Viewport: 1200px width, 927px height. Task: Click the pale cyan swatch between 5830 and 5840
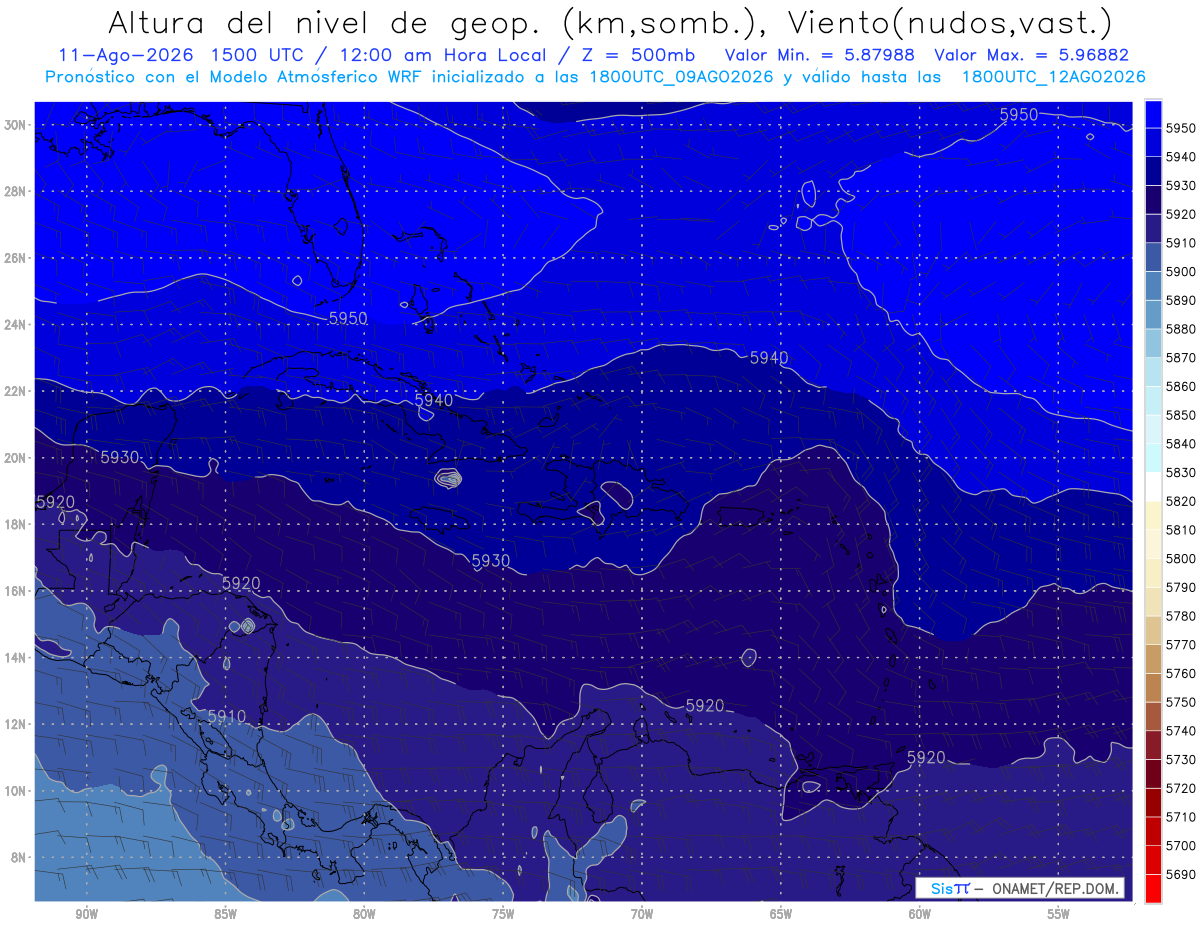click(x=1153, y=458)
